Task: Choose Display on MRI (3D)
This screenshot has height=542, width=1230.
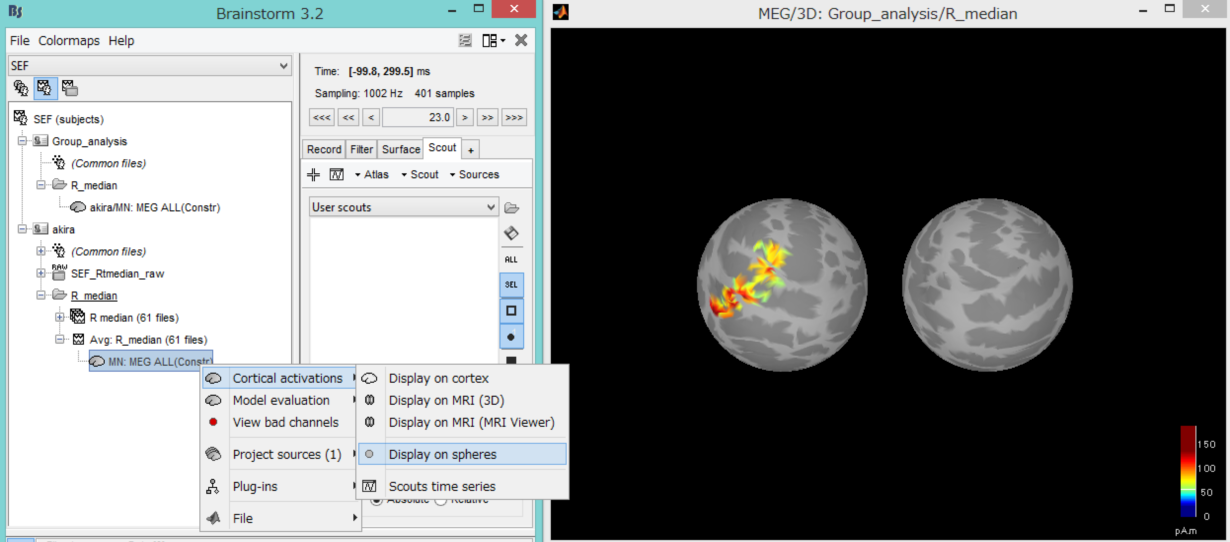Action: [x=446, y=400]
